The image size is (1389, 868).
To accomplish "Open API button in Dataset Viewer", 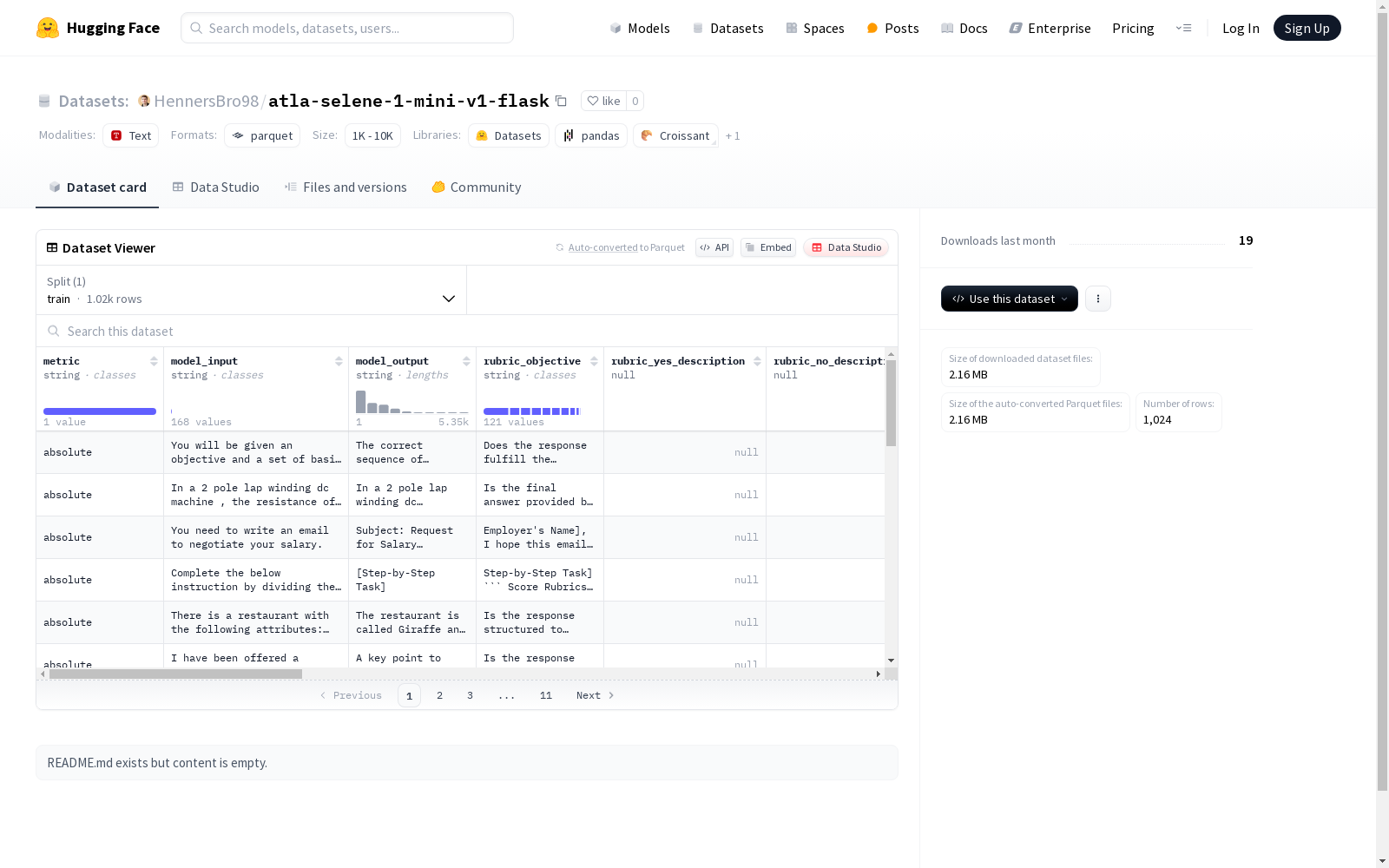I will pos(714,247).
